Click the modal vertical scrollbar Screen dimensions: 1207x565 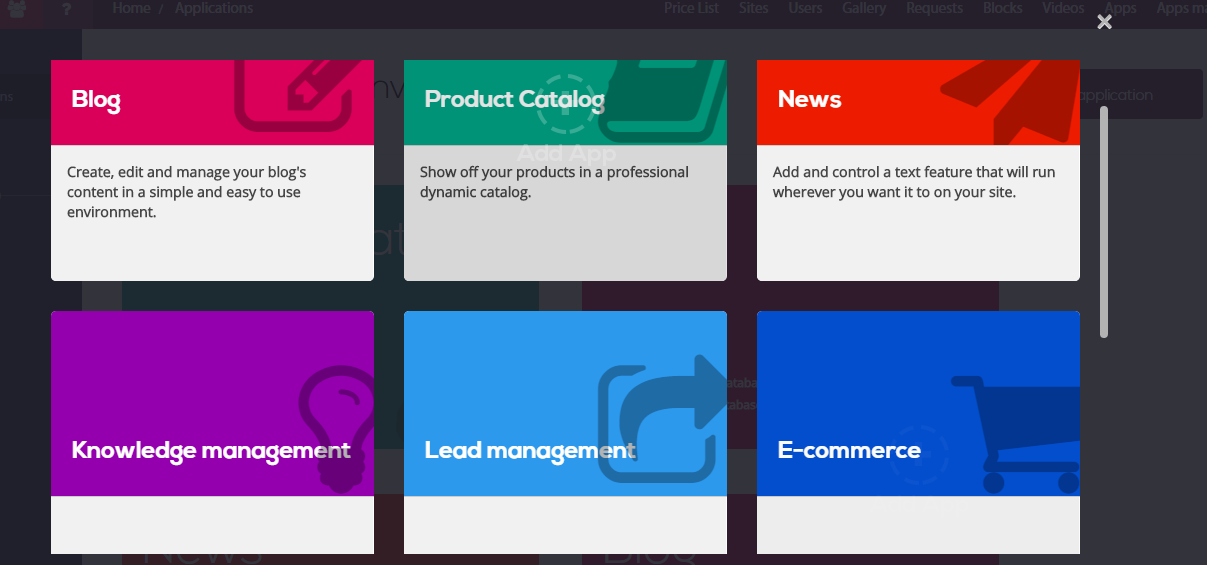[1104, 220]
